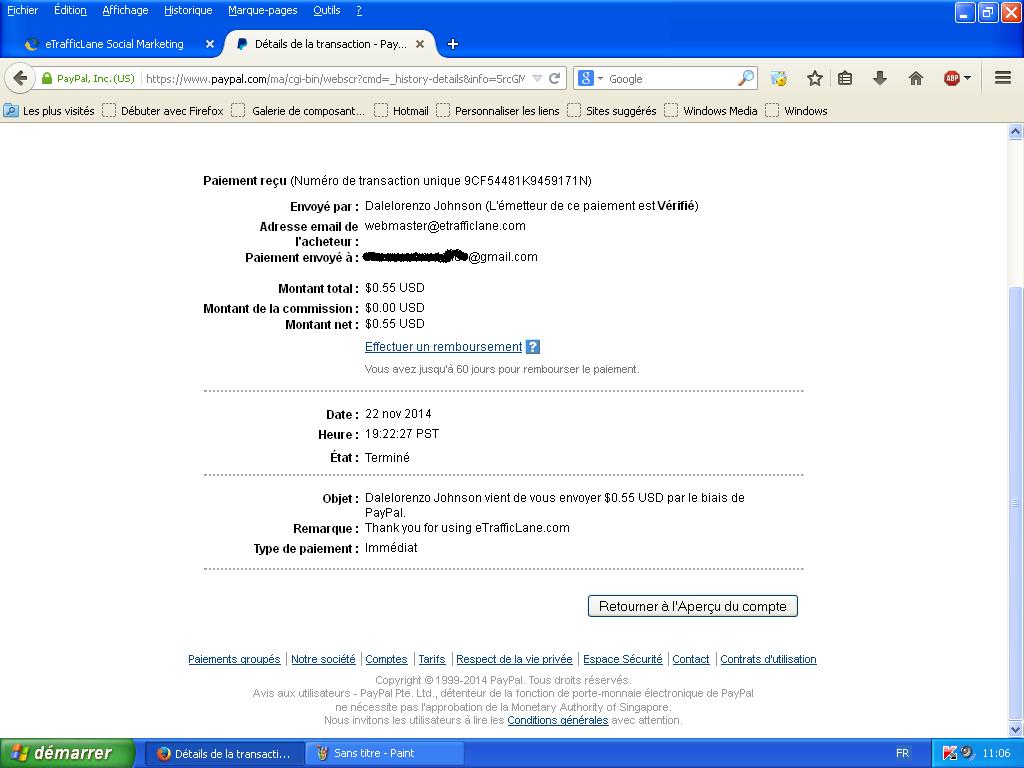
Task: Click the Google search input field
Action: coord(671,78)
